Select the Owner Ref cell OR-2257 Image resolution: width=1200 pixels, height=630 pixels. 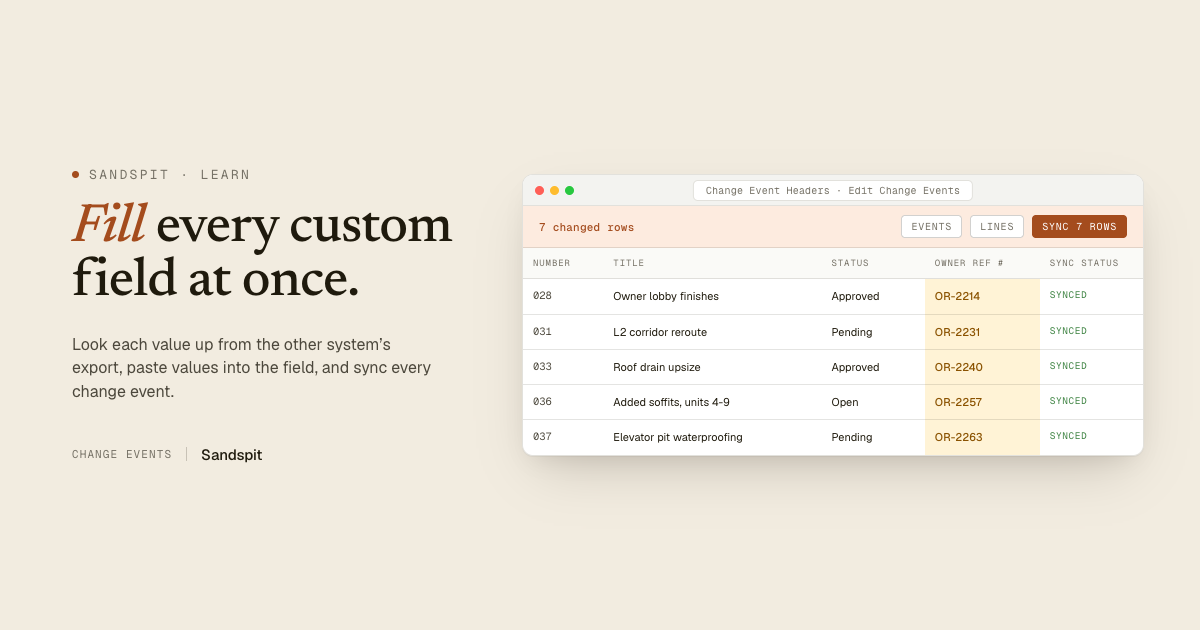pyautogui.click(x=982, y=402)
